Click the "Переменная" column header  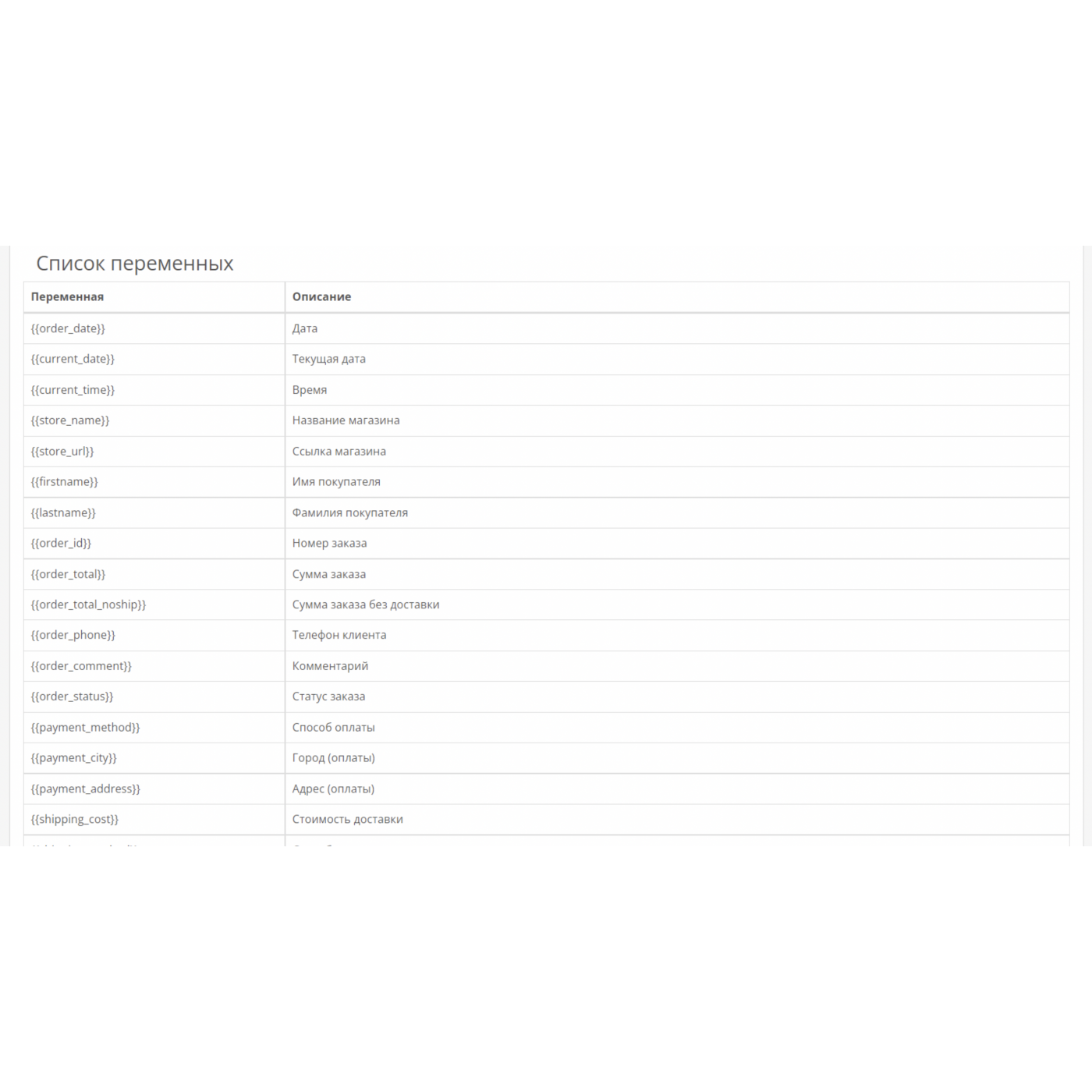pyautogui.click(x=67, y=297)
